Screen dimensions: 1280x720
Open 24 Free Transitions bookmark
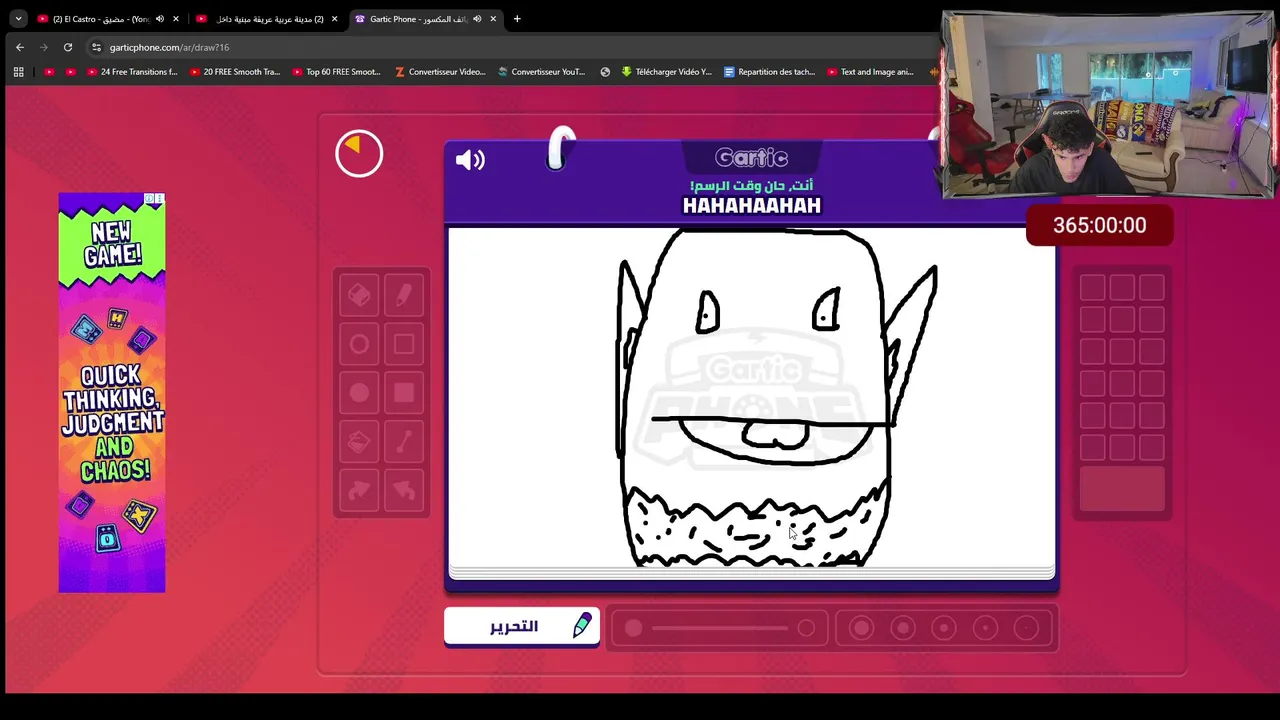click(x=132, y=72)
